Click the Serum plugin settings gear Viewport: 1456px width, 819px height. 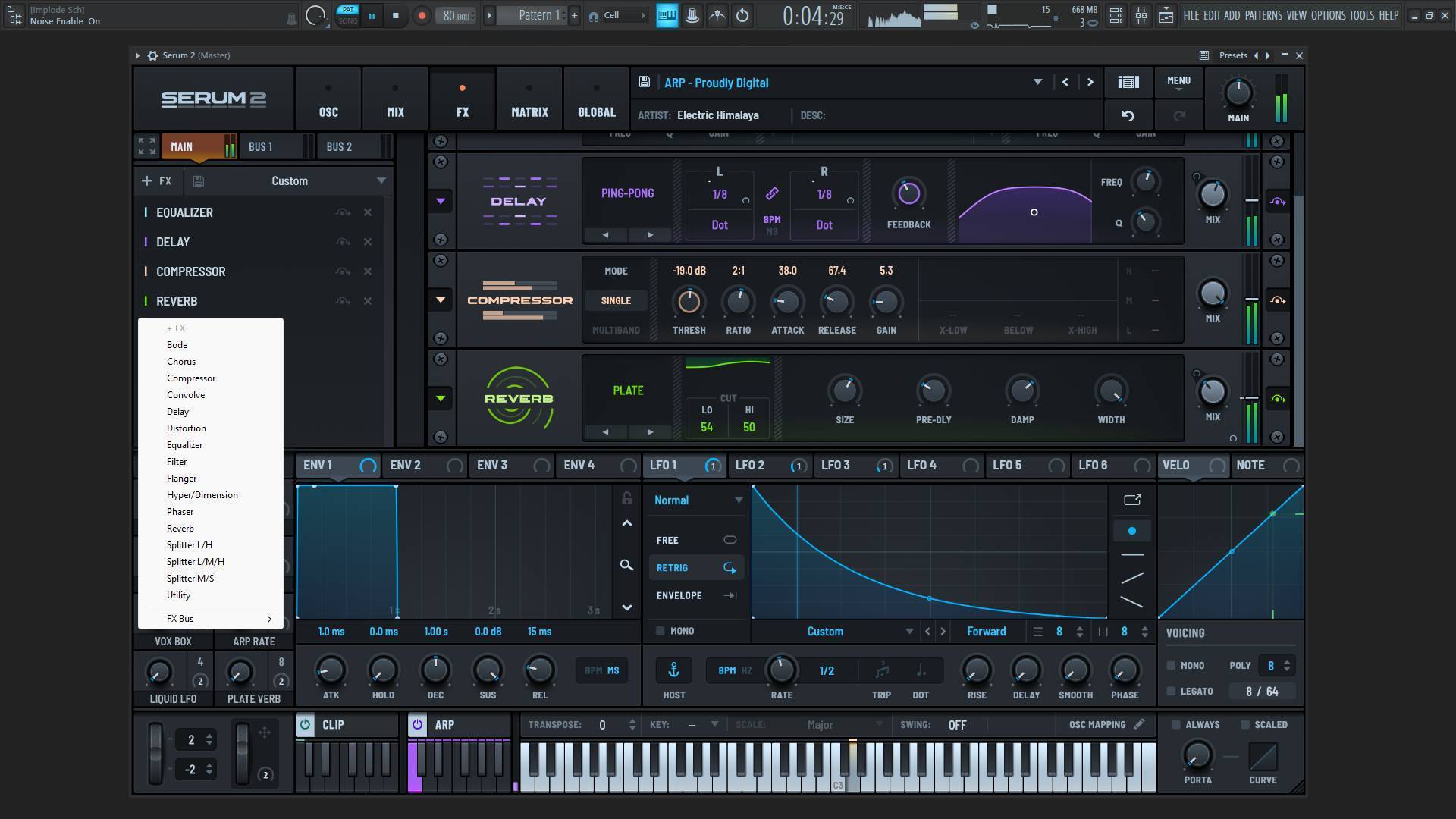coord(152,55)
